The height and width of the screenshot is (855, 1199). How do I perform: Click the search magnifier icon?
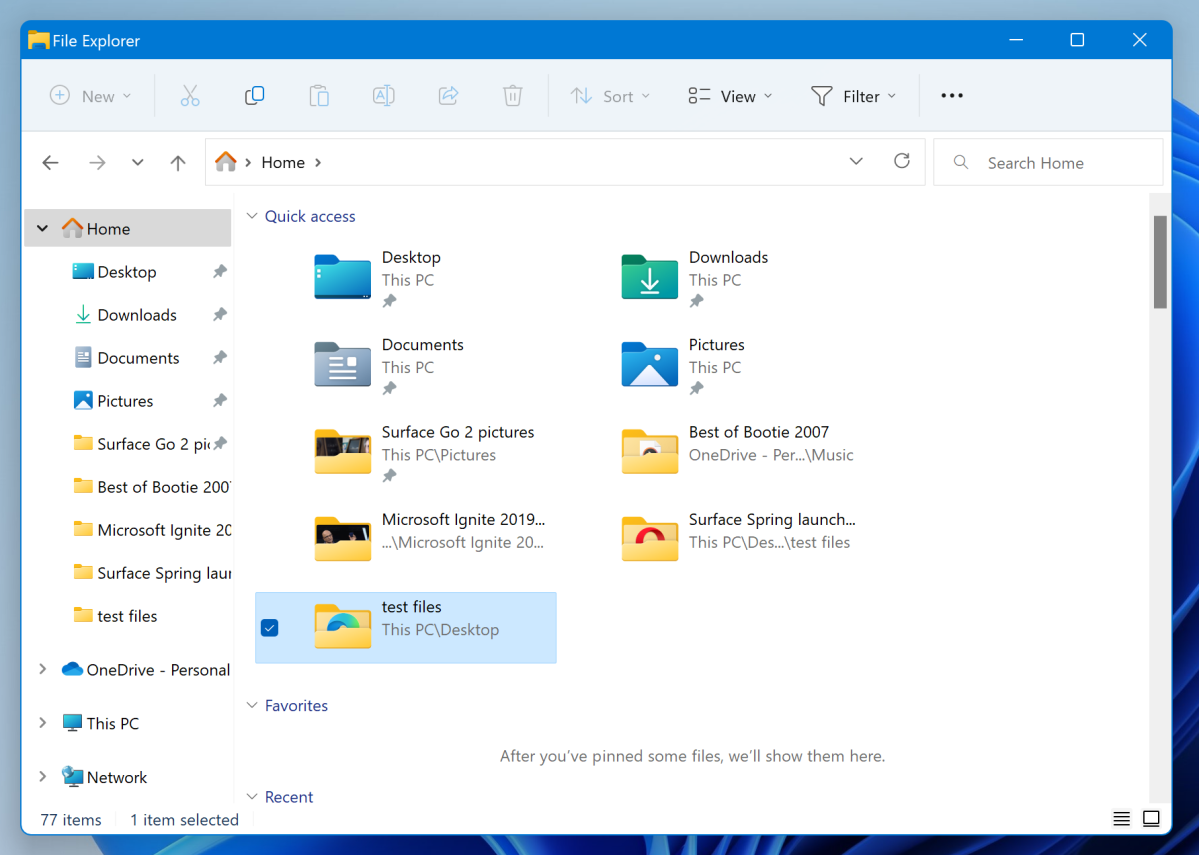pyautogui.click(x=961, y=162)
